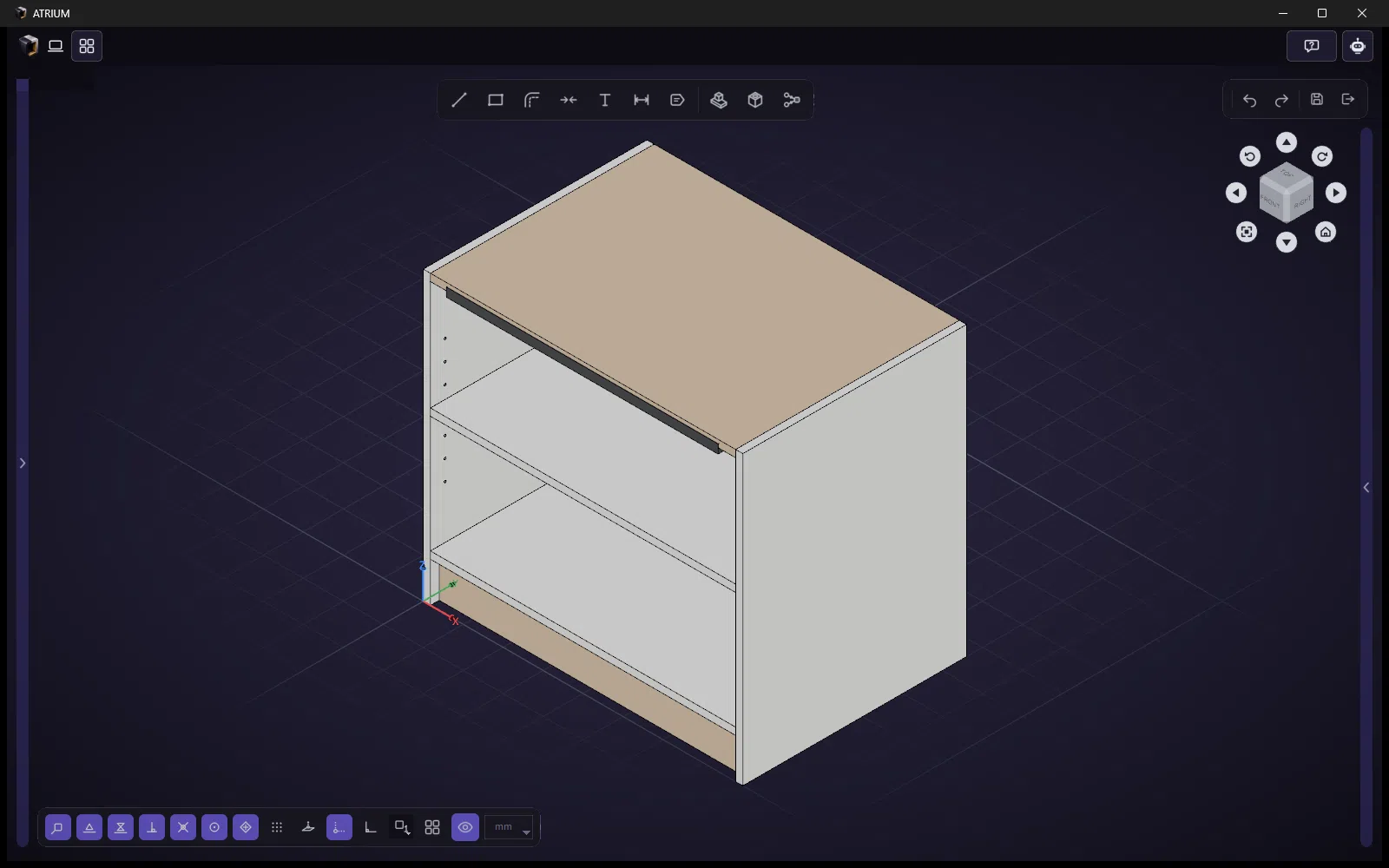Toggle the hourglass-shaped snap
Screen dimensions: 1389x868
coord(121,827)
